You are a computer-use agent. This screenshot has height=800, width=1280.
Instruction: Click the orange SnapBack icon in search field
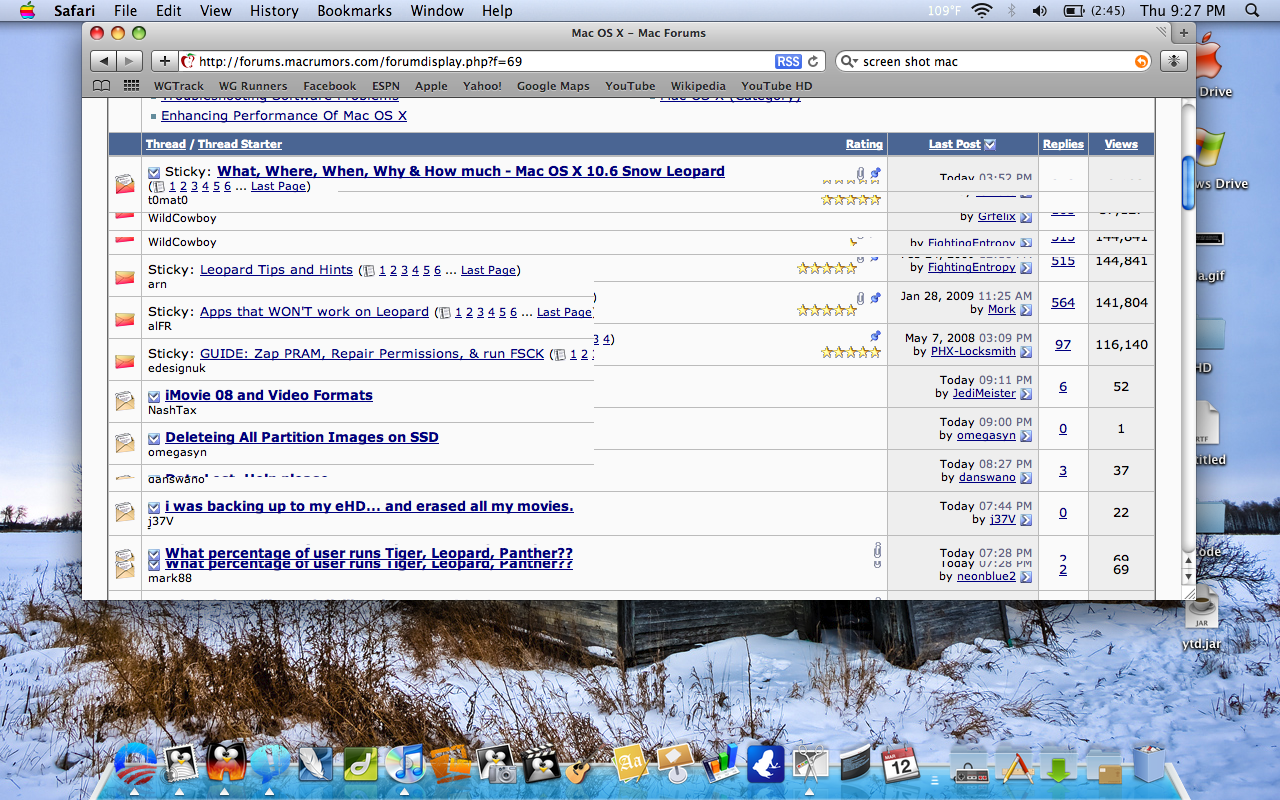point(1141,61)
